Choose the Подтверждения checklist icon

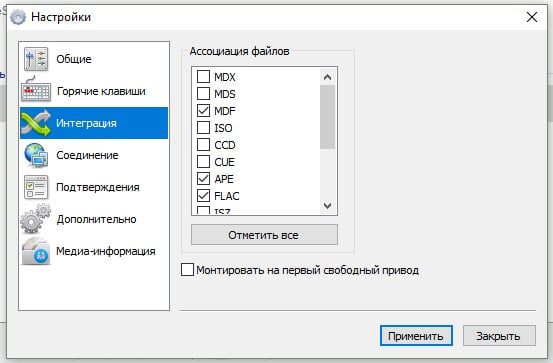36,187
